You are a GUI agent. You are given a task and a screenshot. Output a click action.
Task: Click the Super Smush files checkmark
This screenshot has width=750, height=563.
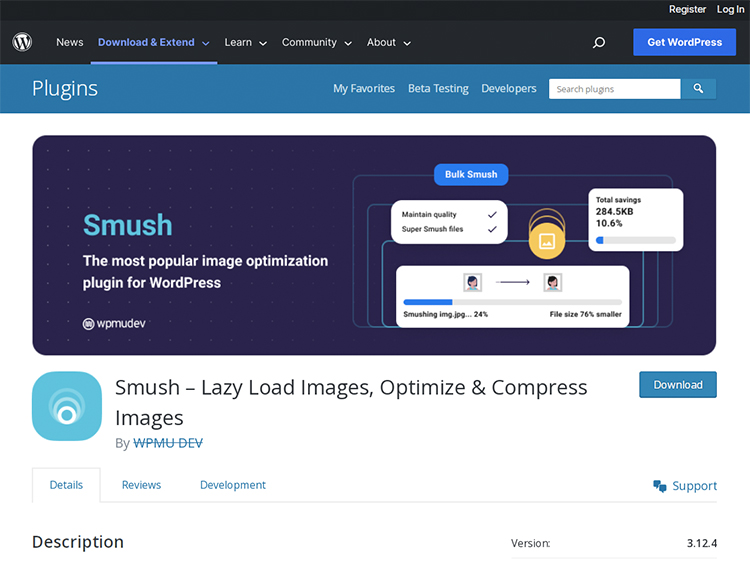(492, 229)
